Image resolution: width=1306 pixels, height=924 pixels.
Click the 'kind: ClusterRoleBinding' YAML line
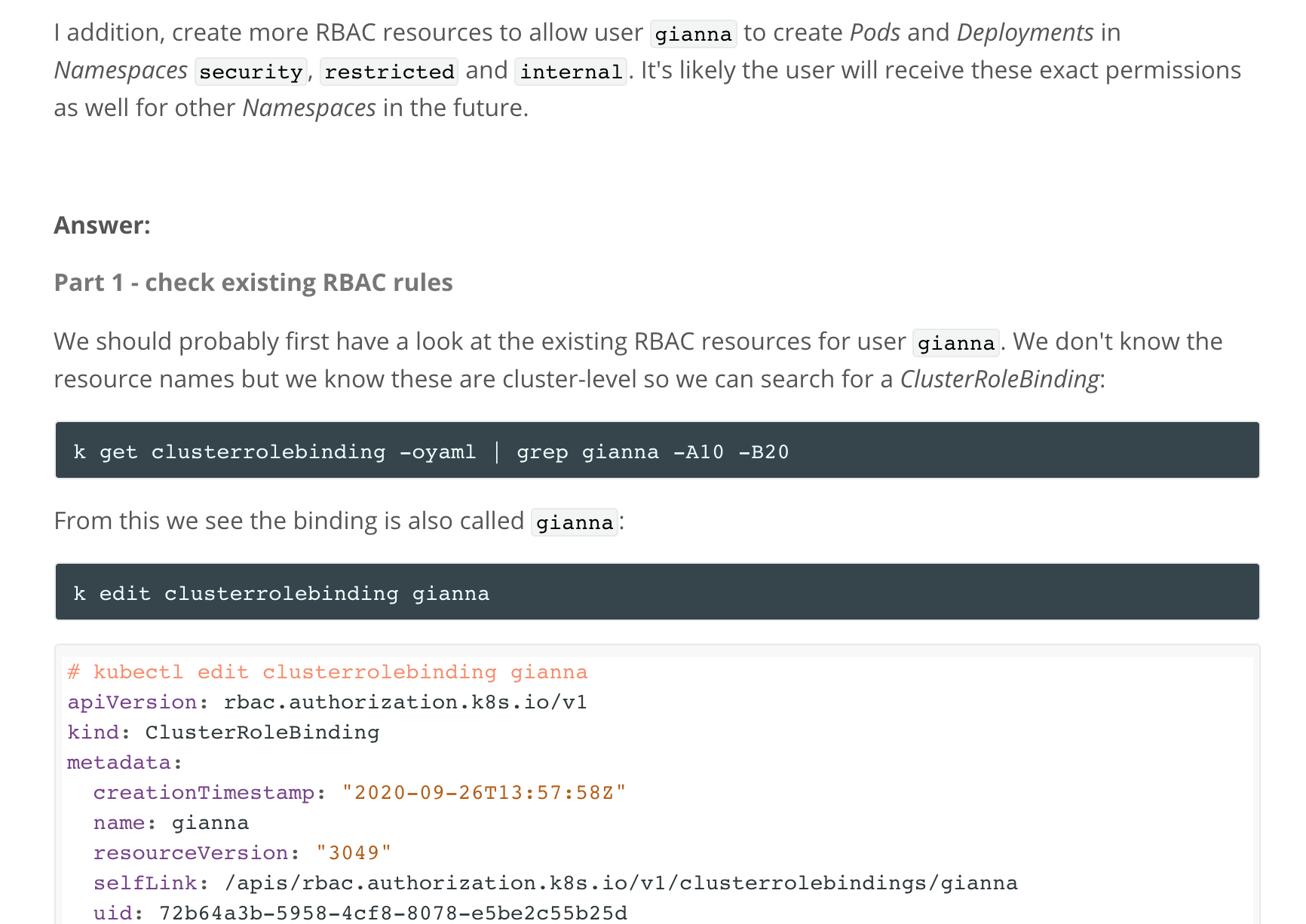pos(223,732)
